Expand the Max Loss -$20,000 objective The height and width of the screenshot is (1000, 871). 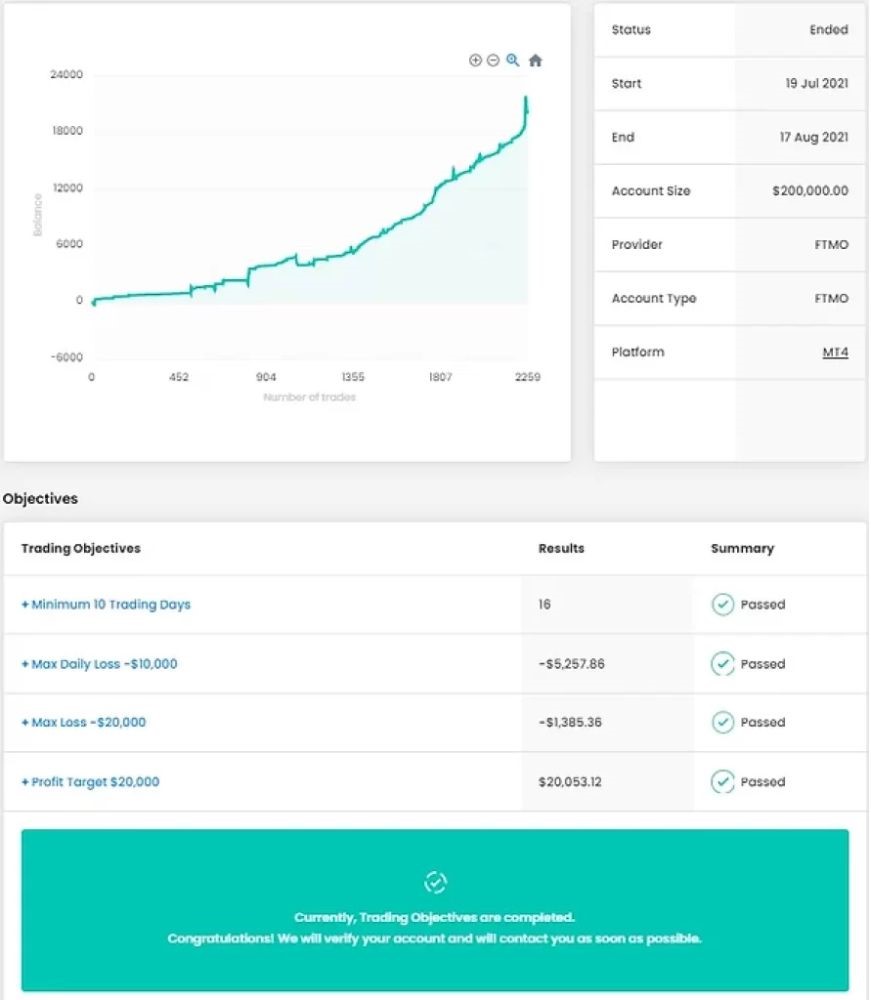click(84, 722)
